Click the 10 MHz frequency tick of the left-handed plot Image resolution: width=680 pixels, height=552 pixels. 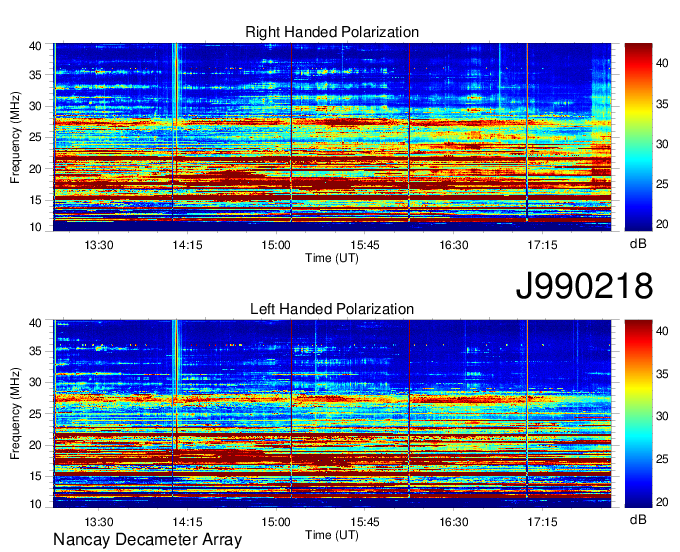tap(36, 504)
